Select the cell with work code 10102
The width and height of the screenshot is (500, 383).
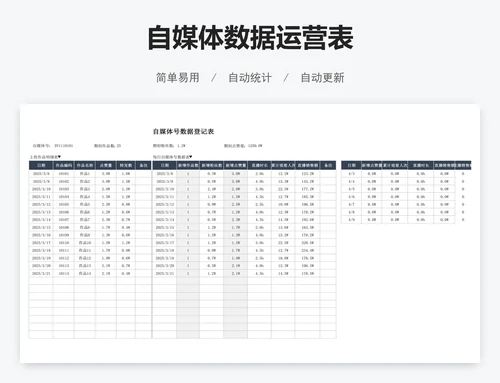[64, 181]
